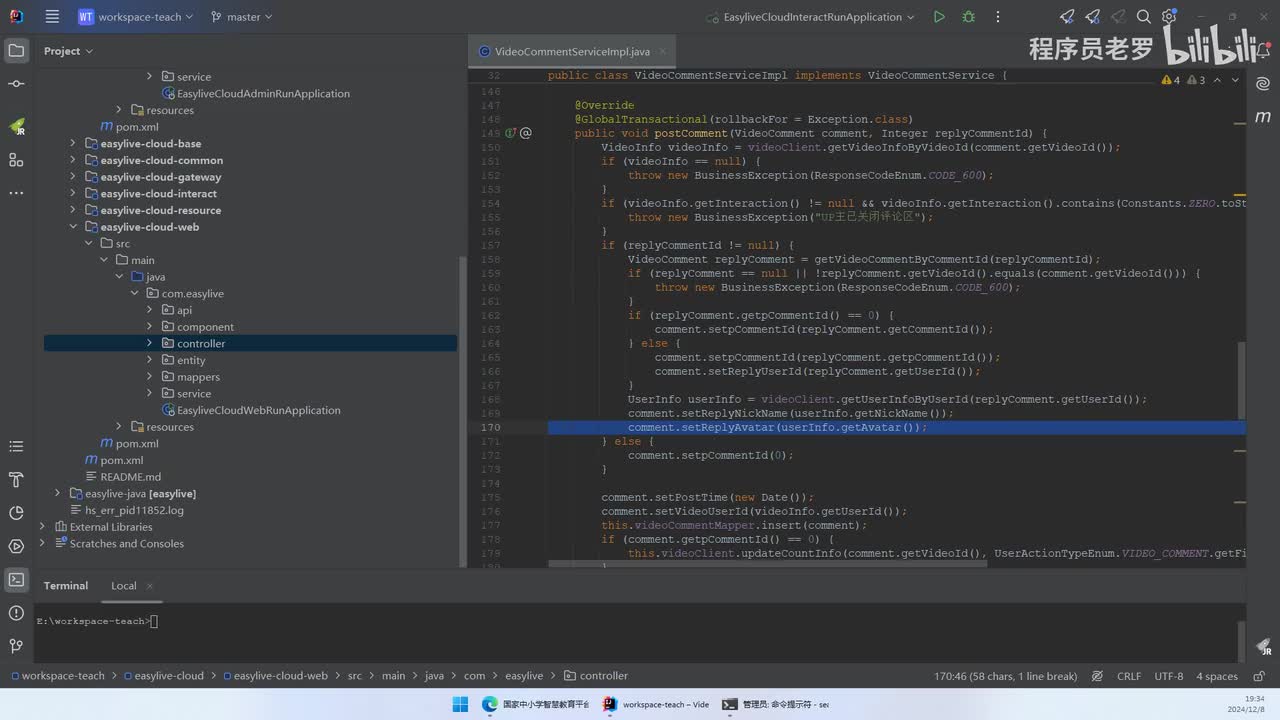Expand the easylive-cloud-interact module
The image size is (1280, 720).
coord(73,194)
